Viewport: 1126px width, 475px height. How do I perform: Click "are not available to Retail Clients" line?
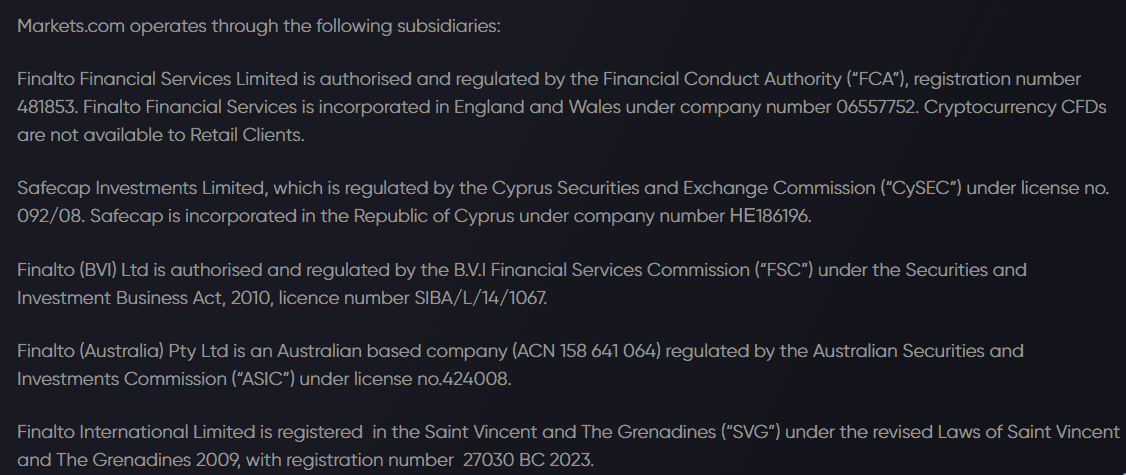(160, 135)
